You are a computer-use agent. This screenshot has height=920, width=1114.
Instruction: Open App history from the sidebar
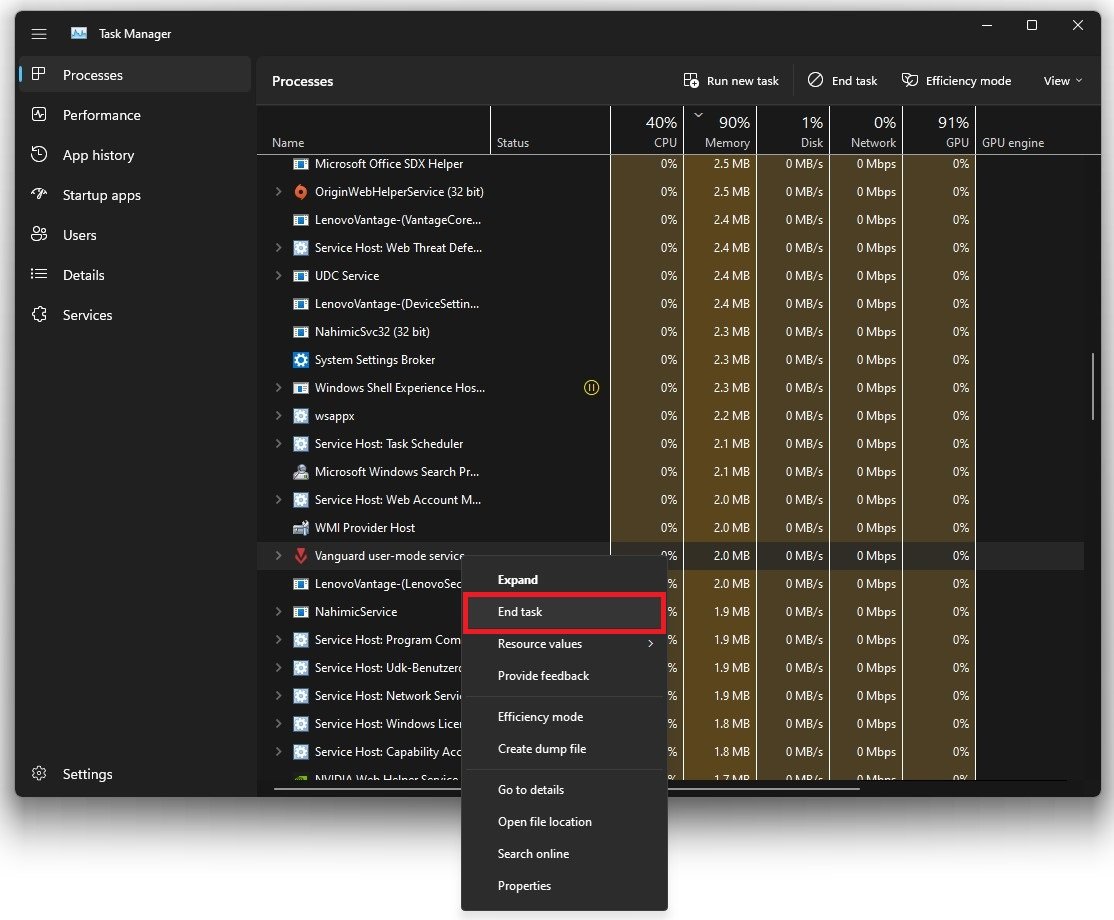pos(98,155)
